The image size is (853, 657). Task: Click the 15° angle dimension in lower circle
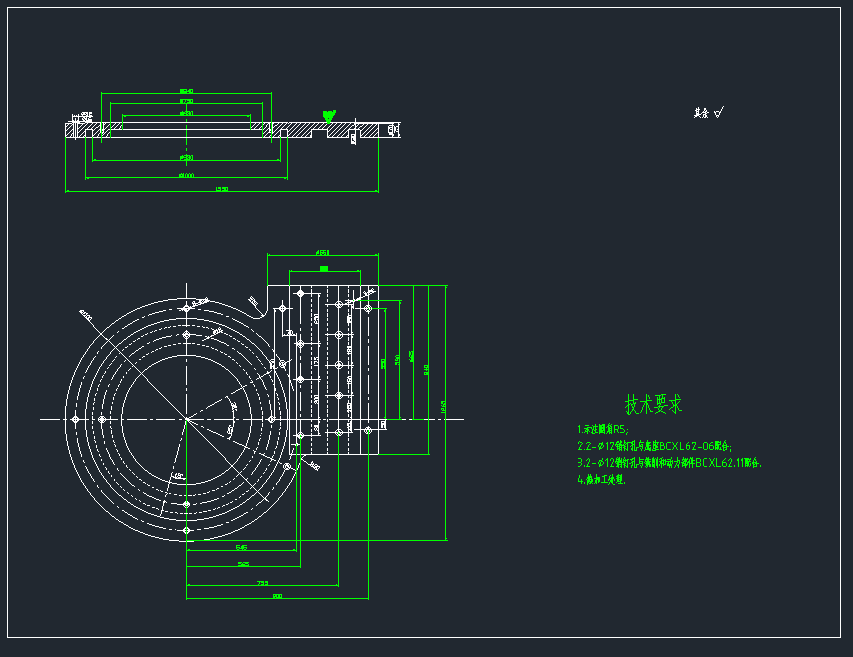pos(178,475)
